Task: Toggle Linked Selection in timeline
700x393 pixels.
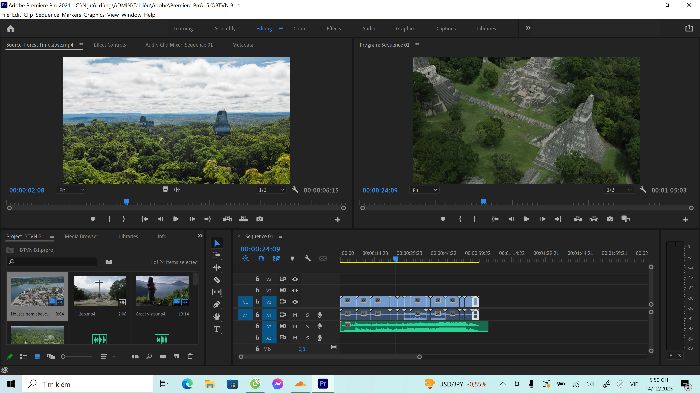Action: (x=276, y=258)
